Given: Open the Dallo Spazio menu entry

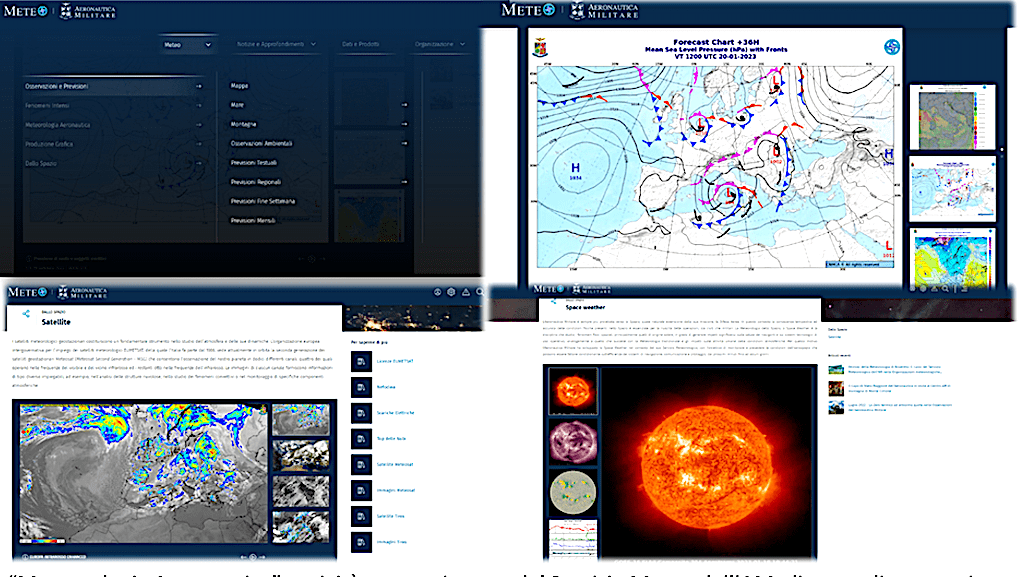Looking at the screenshot, I should (x=41, y=163).
